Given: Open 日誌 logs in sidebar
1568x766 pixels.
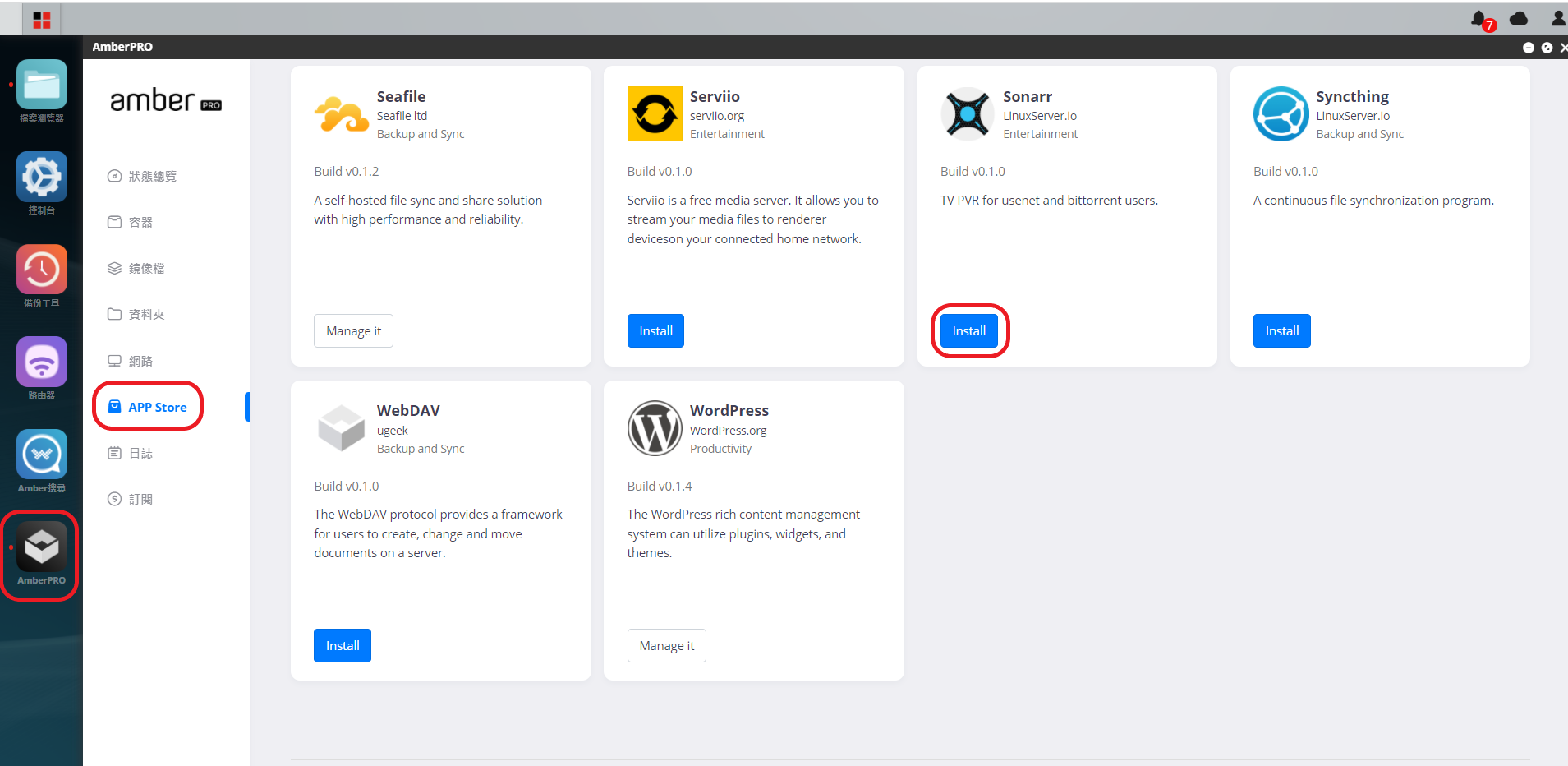Looking at the screenshot, I should [131, 453].
